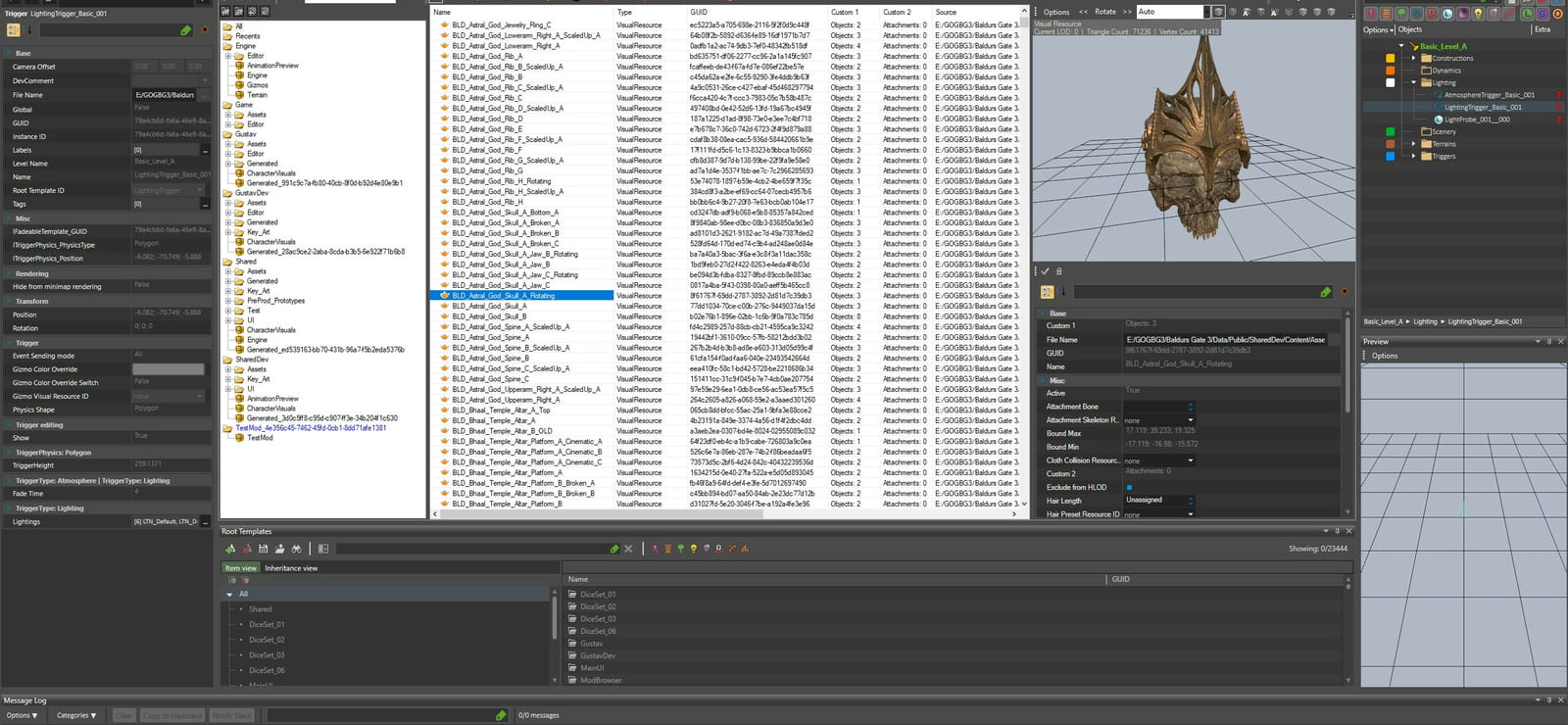The width and height of the screenshot is (1568, 725).
Task: Toggle the Exclude from HLOD checkbox
Action: click(x=1129, y=487)
